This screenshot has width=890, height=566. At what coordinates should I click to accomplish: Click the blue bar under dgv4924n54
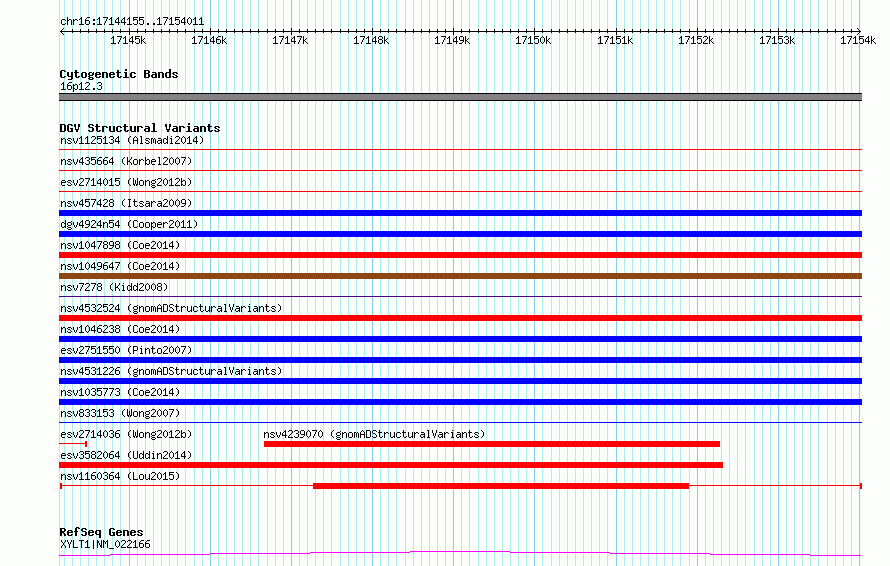click(460, 234)
